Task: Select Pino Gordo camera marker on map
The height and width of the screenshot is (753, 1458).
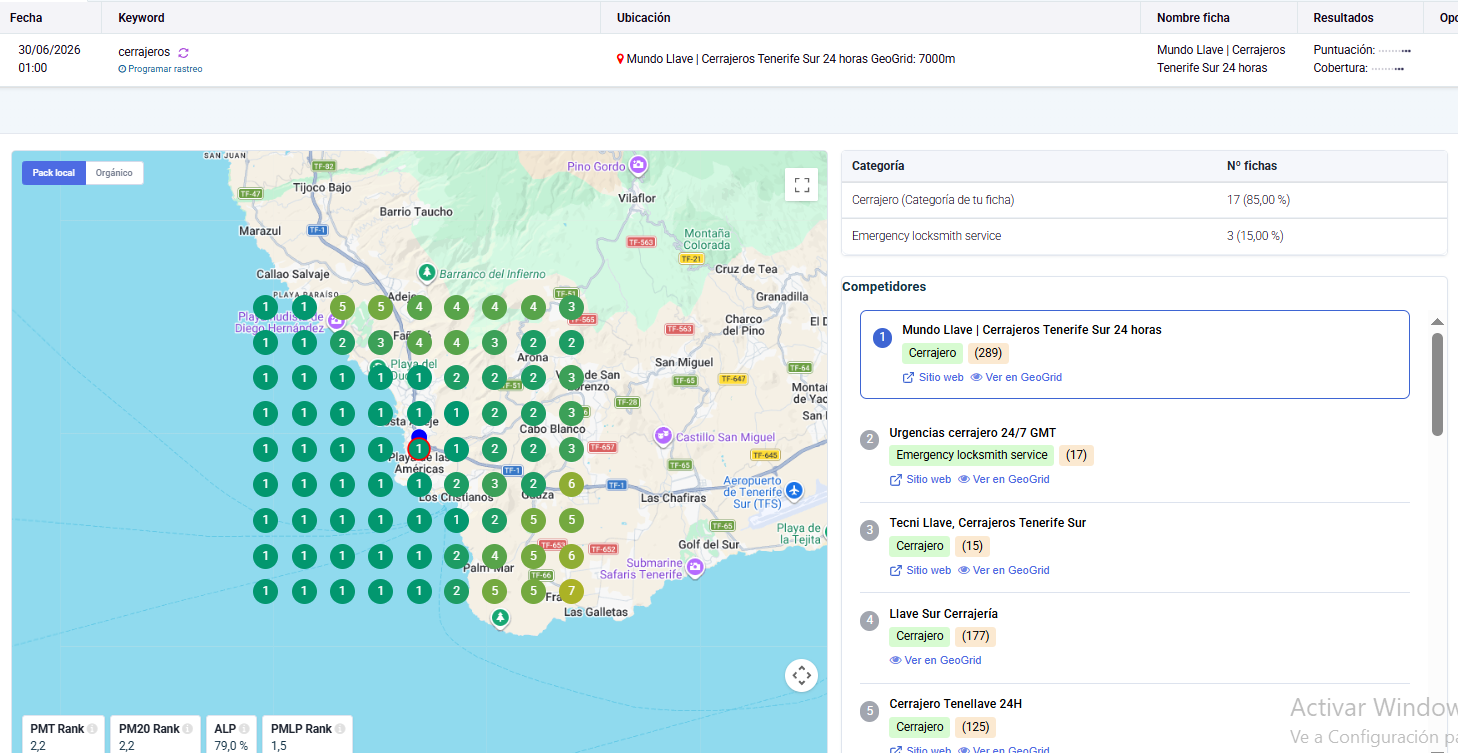Action: point(638,165)
